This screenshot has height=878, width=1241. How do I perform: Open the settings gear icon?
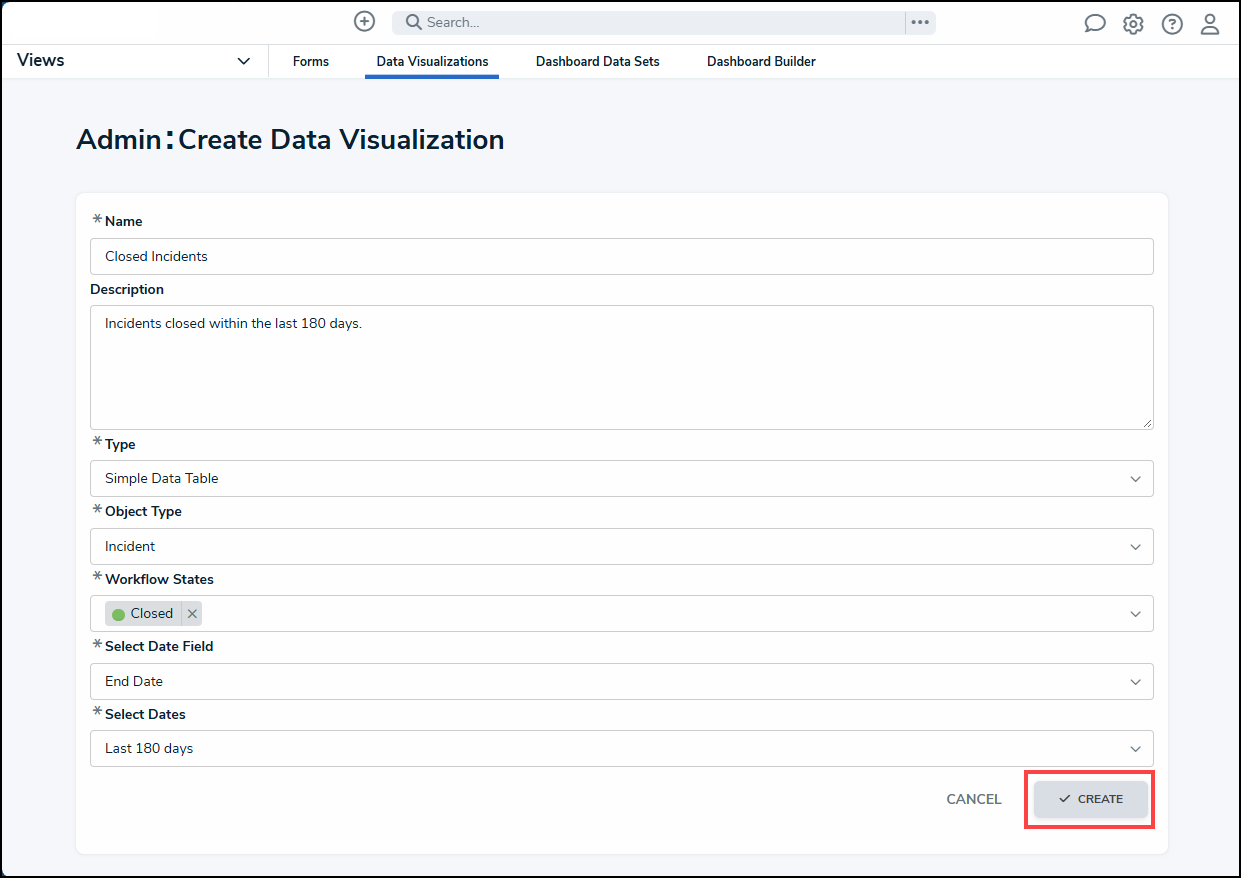coord(1133,24)
